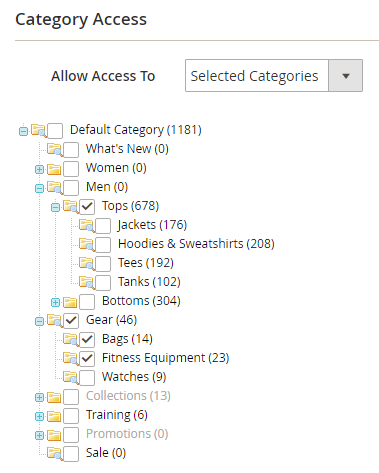Screen dimensions: 379x473
Task: Click folder icon beside Jackets
Action: (x=86, y=225)
